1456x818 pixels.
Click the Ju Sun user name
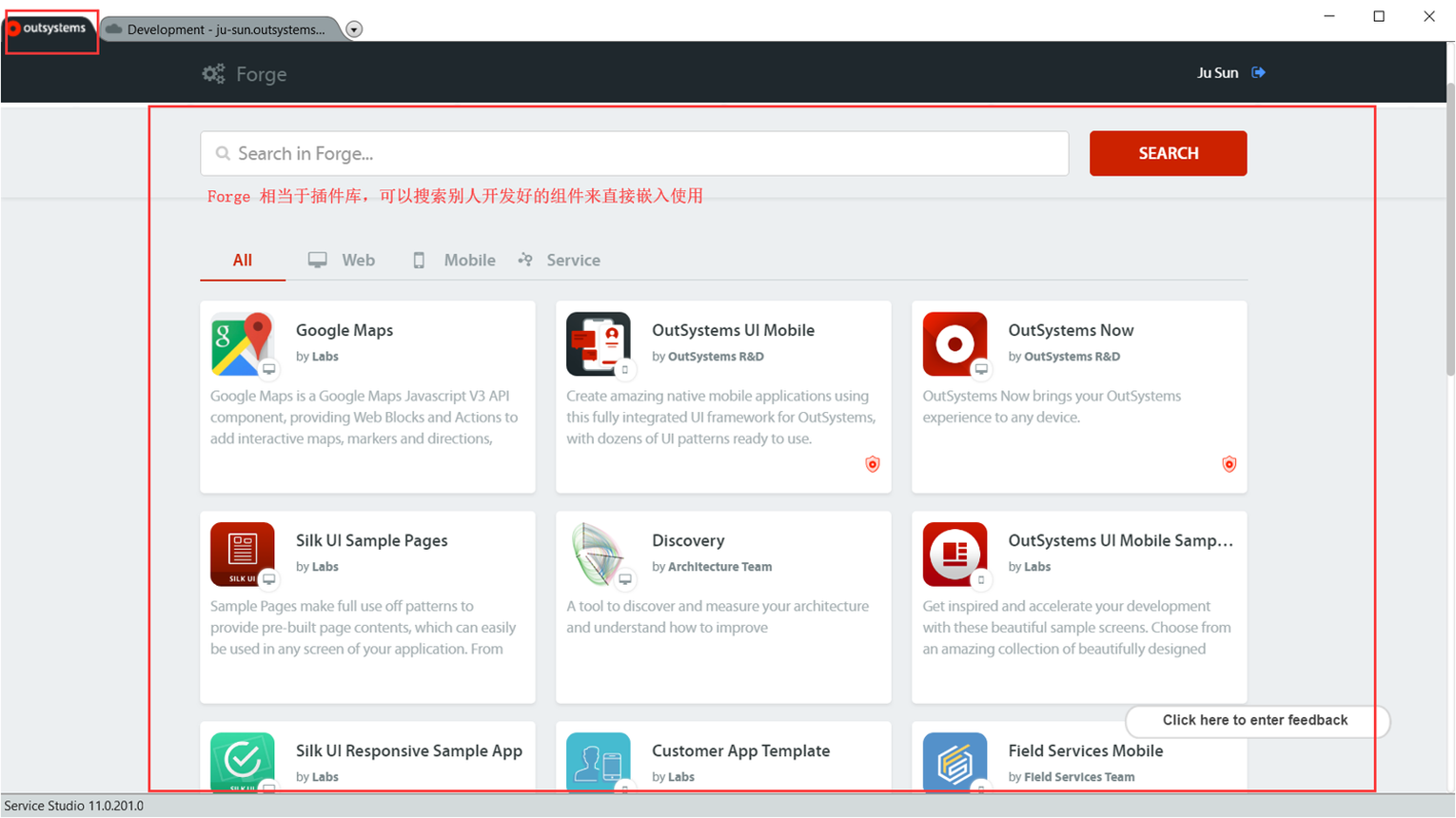[x=1217, y=72]
